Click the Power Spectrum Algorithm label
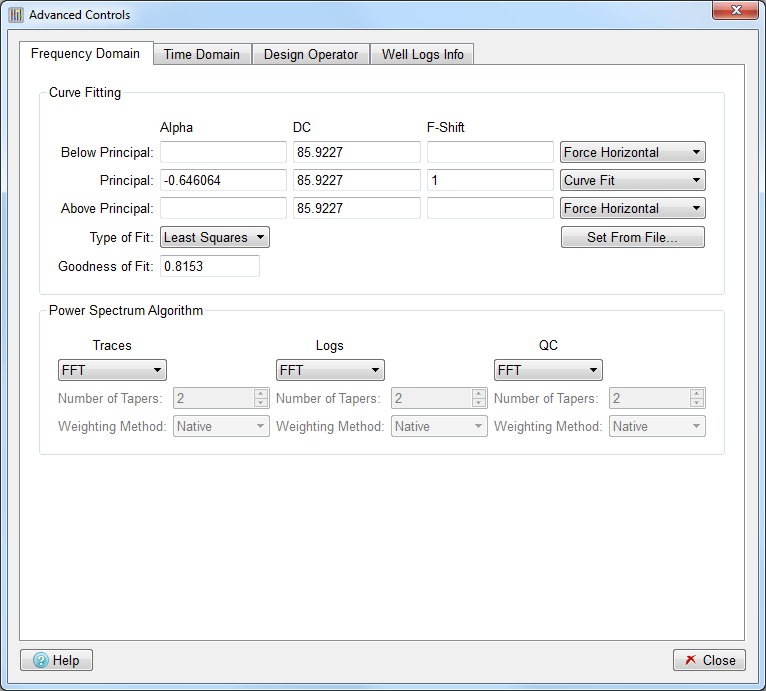The height and width of the screenshot is (691, 766). point(126,311)
